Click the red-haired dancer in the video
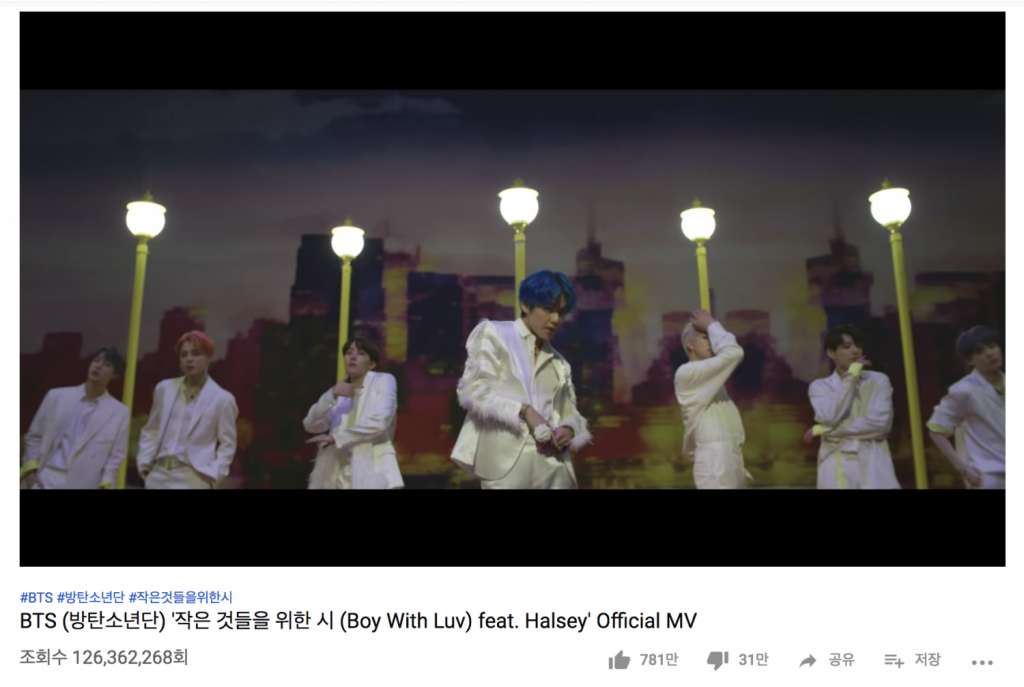The image size is (1024, 687). coord(188,410)
